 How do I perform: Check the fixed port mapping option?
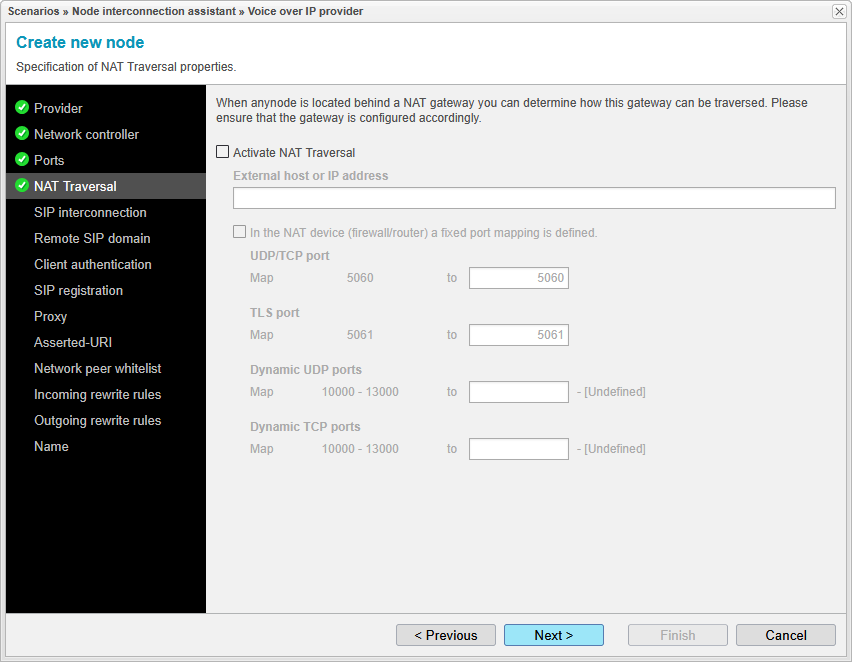[238, 231]
